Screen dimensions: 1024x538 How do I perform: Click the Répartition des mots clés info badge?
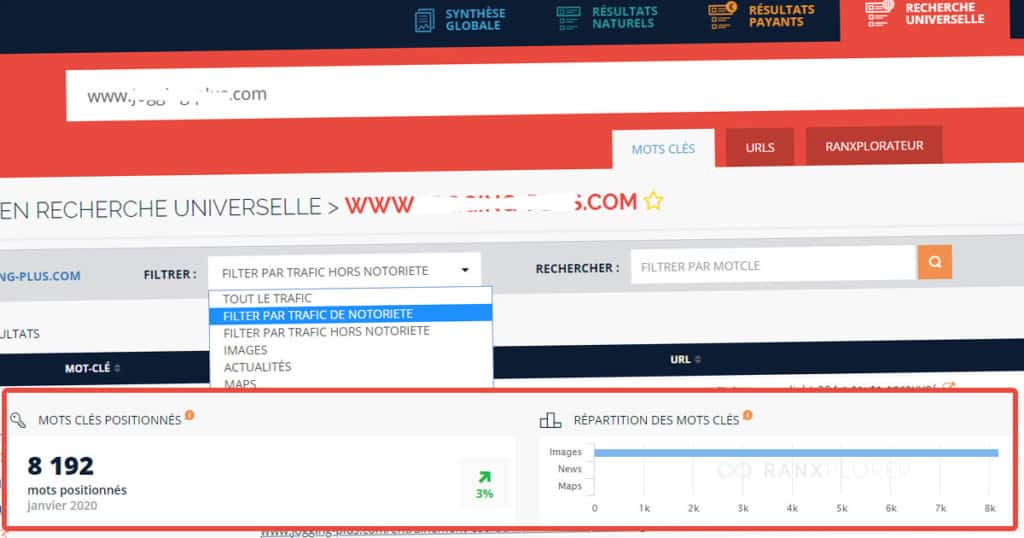[x=748, y=415]
